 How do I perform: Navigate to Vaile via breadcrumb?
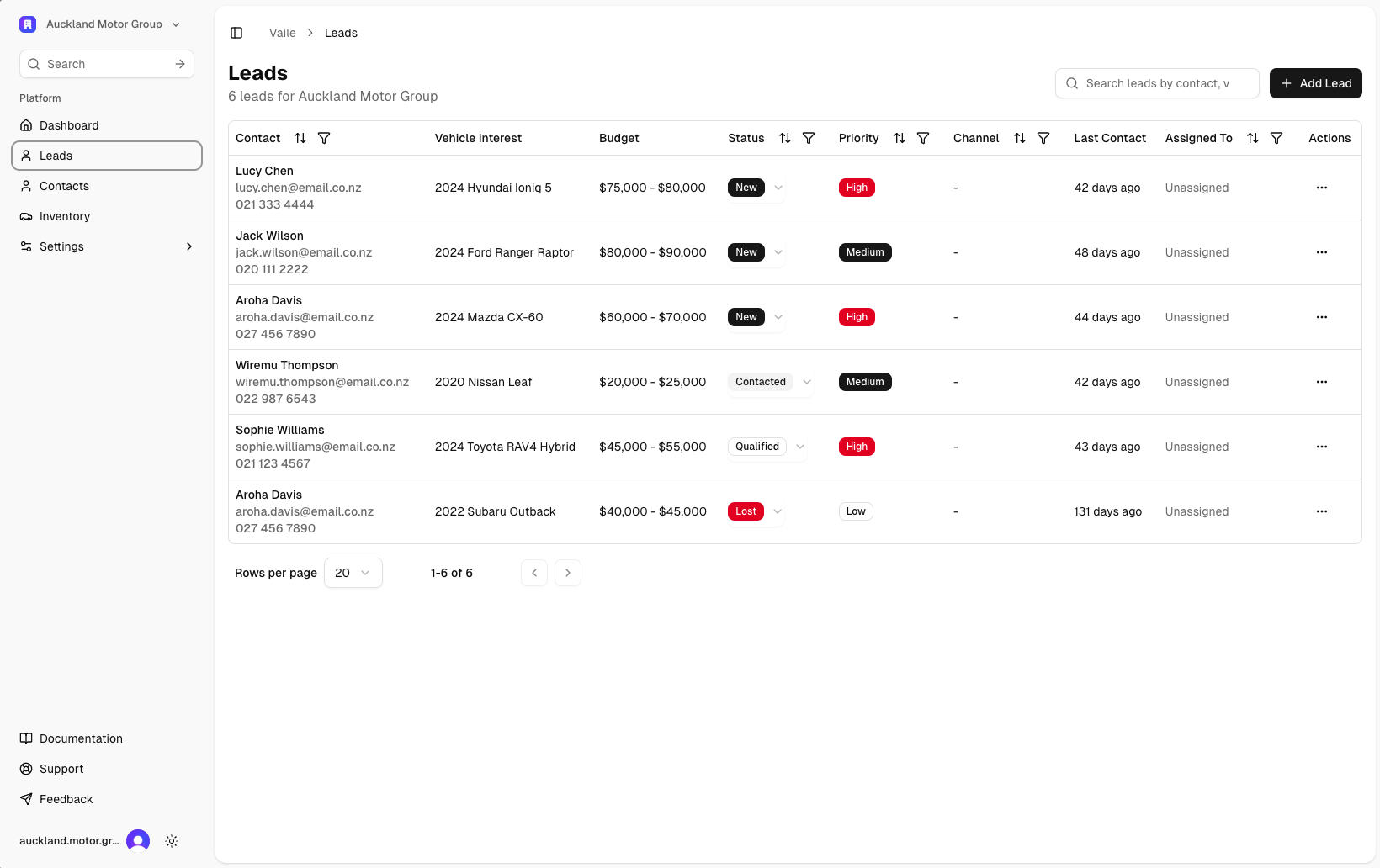coord(282,33)
